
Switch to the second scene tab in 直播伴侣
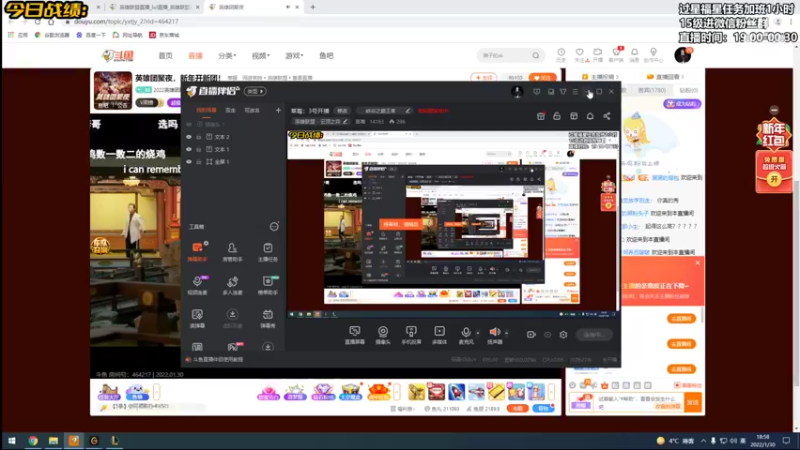click(x=231, y=110)
